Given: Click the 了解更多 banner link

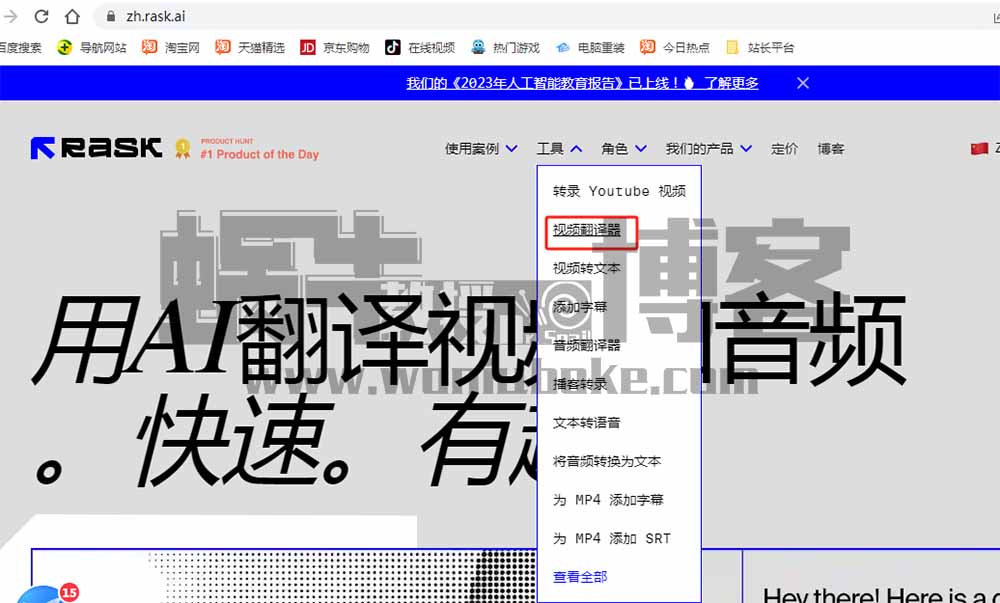Looking at the screenshot, I should point(731,83).
